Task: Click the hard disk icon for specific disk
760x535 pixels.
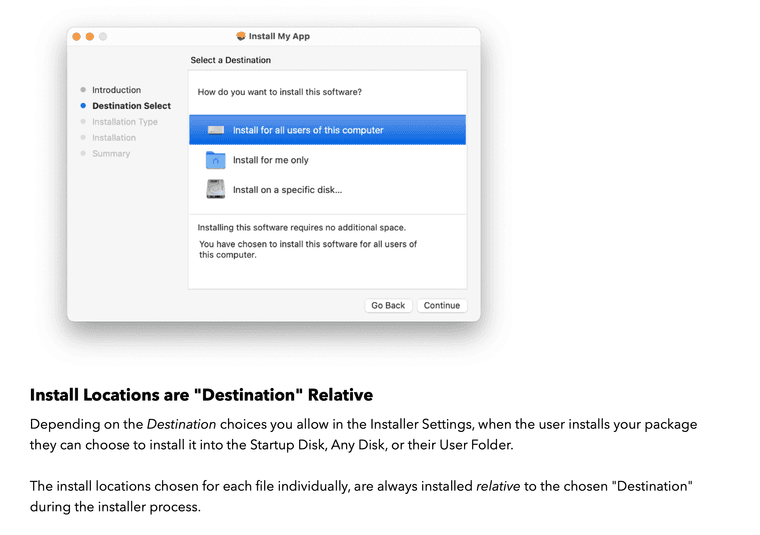Action: point(216,189)
